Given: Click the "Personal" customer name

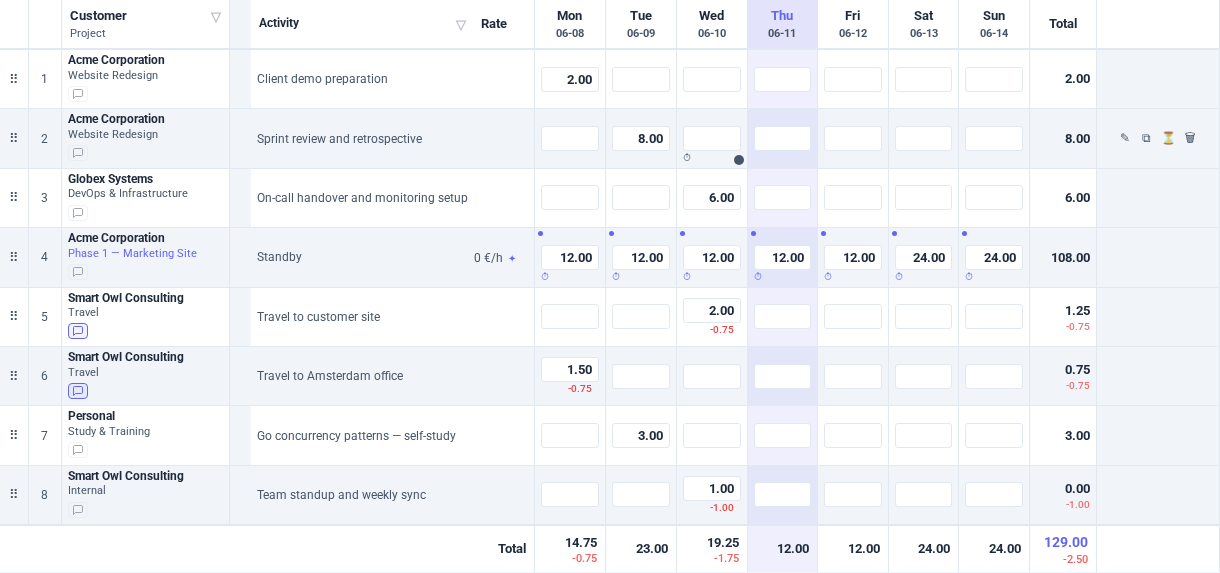Looking at the screenshot, I should pos(91,416).
